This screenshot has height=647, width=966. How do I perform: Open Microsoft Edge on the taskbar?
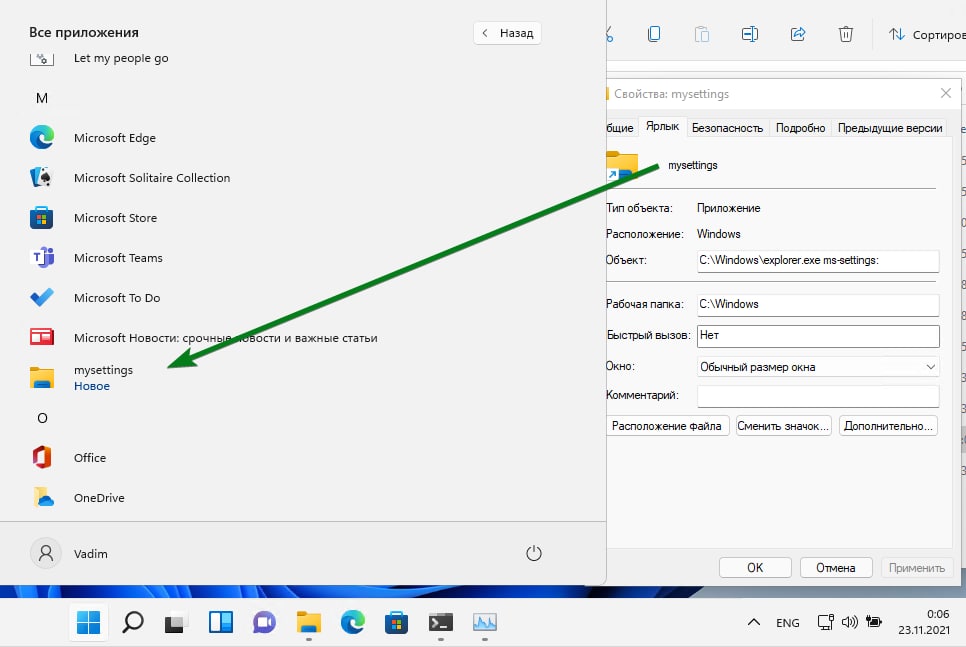[x=352, y=622]
